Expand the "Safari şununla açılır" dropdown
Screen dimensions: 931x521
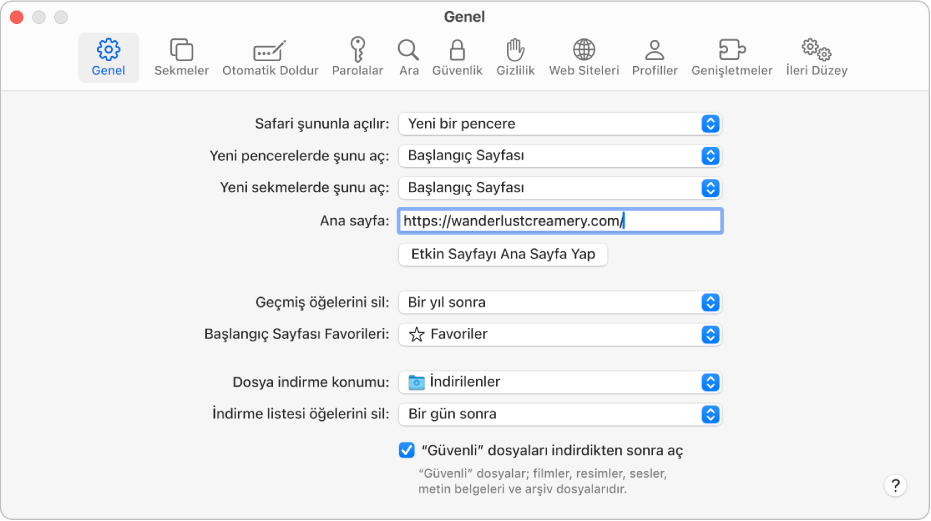(559, 124)
